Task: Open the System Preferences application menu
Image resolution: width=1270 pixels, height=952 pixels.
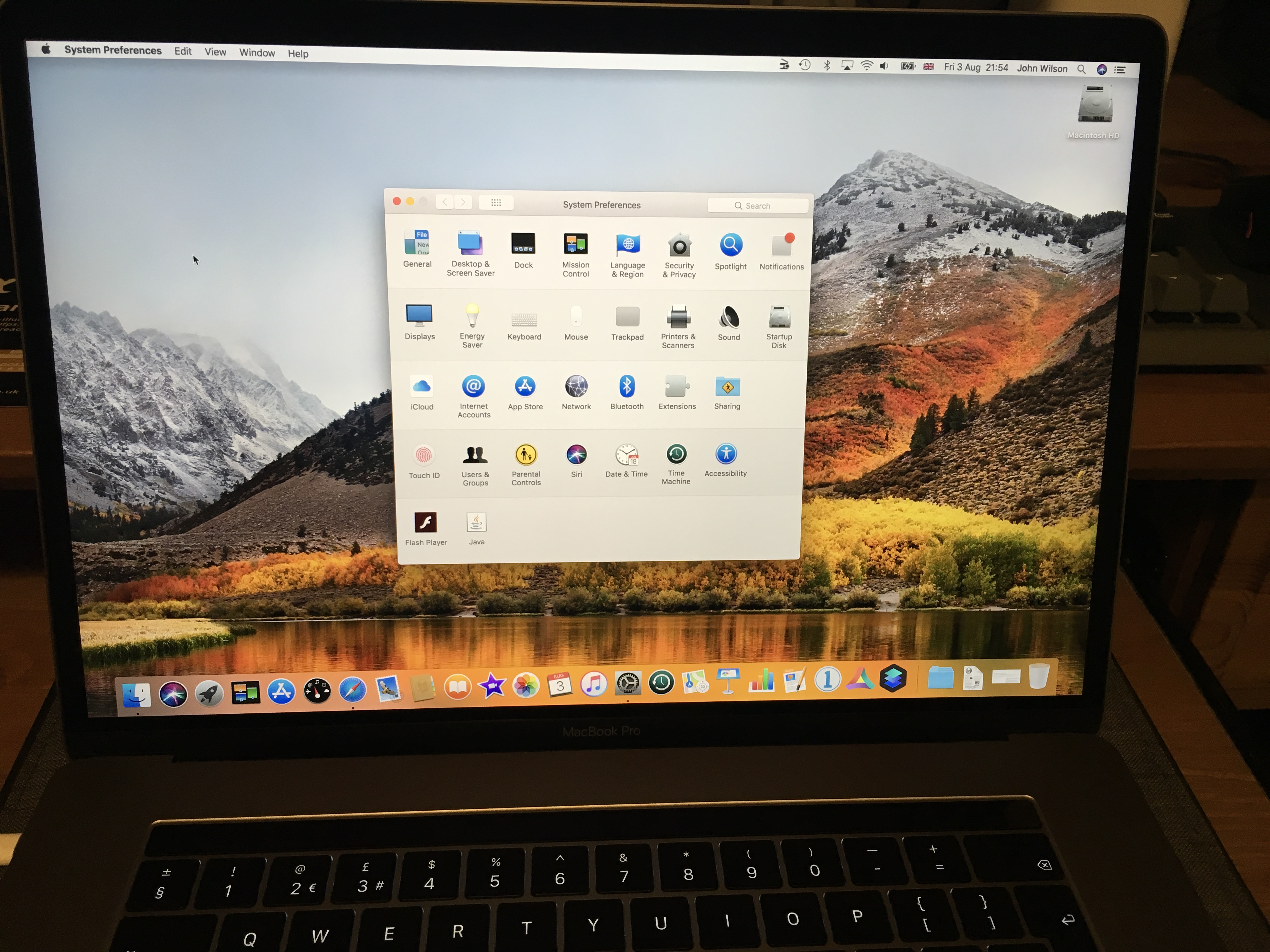Action: 113,50
